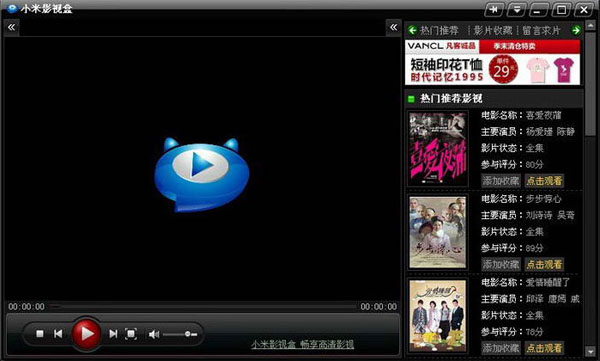The height and width of the screenshot is (361, 600).
Task: Go back with the green left arrow
Action: pyautogui.click(x=412, y=30)
